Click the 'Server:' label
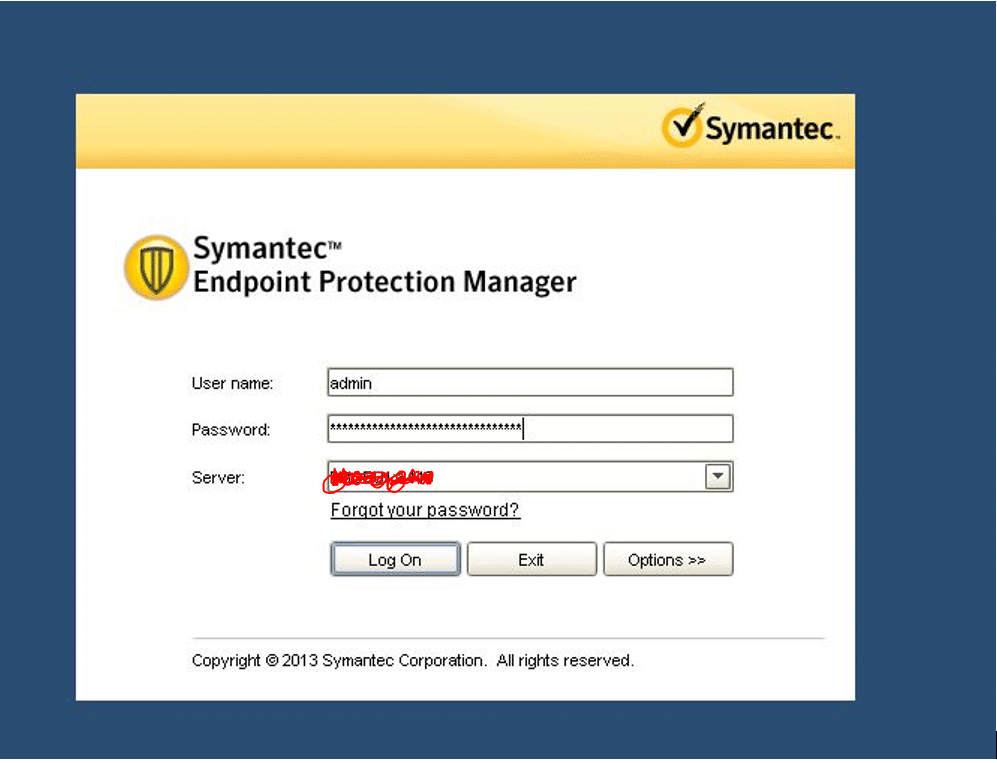997x763 pixels. (x=218, y=478)
